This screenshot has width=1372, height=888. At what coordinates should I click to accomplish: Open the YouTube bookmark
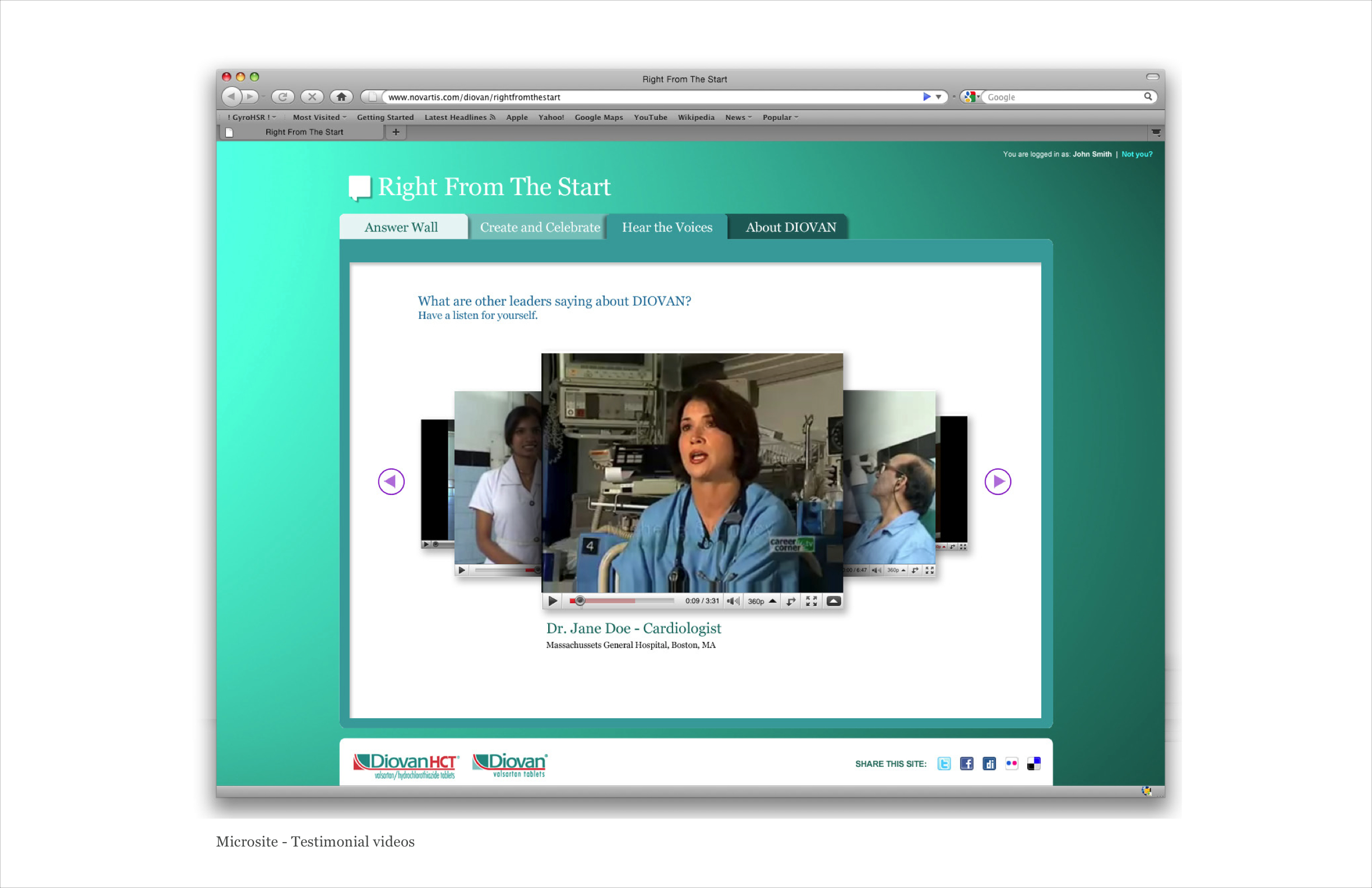[x=650, y=117]
